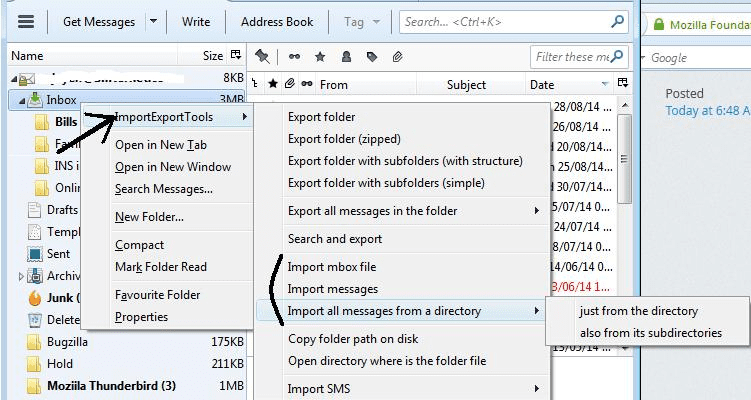The height and width of the screenshot is (400, 751).
Task: Open the Tag dropdown in toolbar
Action: click(x=361, y=21)
